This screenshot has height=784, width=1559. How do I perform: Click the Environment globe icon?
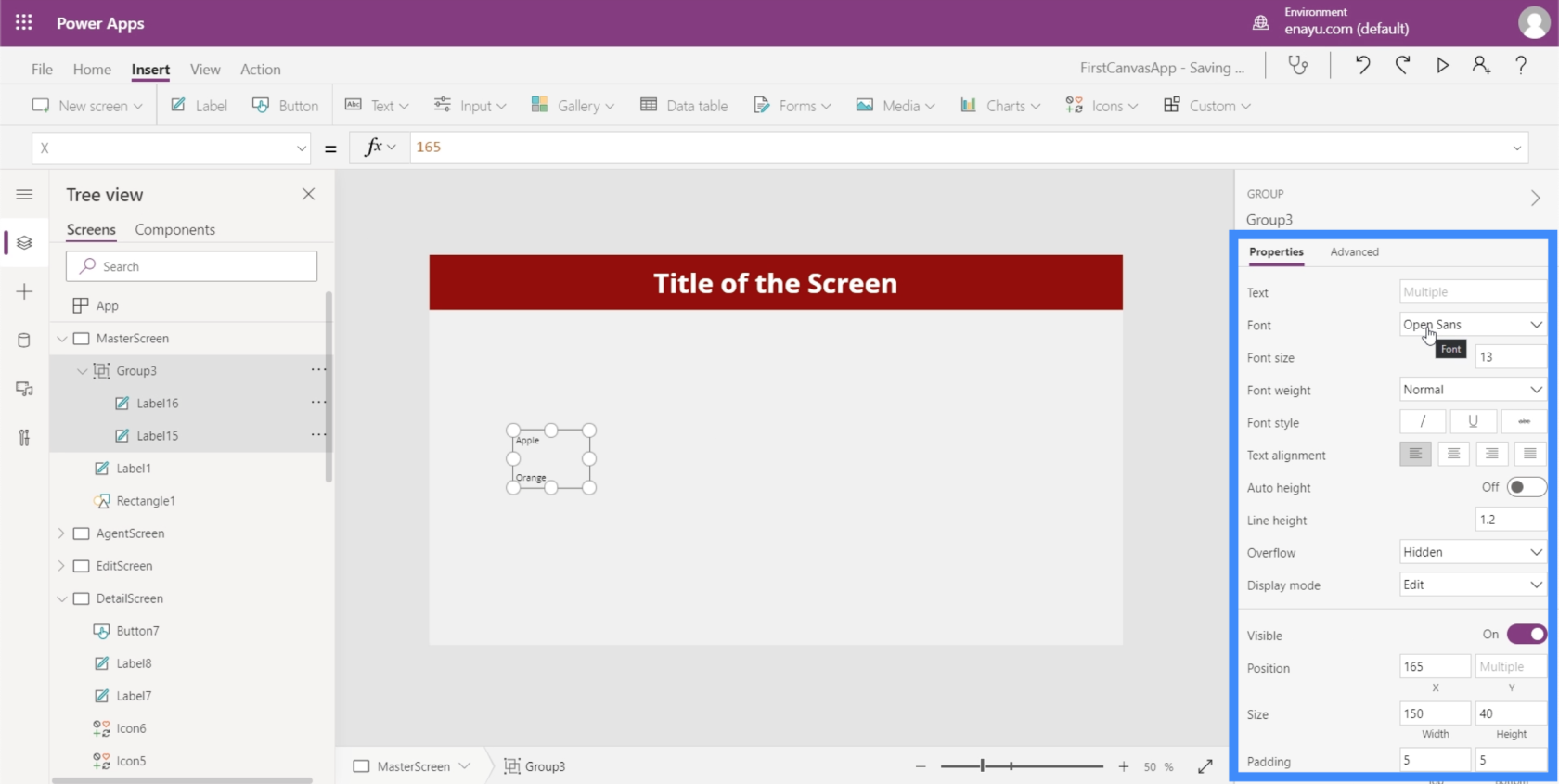tap(1260, 22)
